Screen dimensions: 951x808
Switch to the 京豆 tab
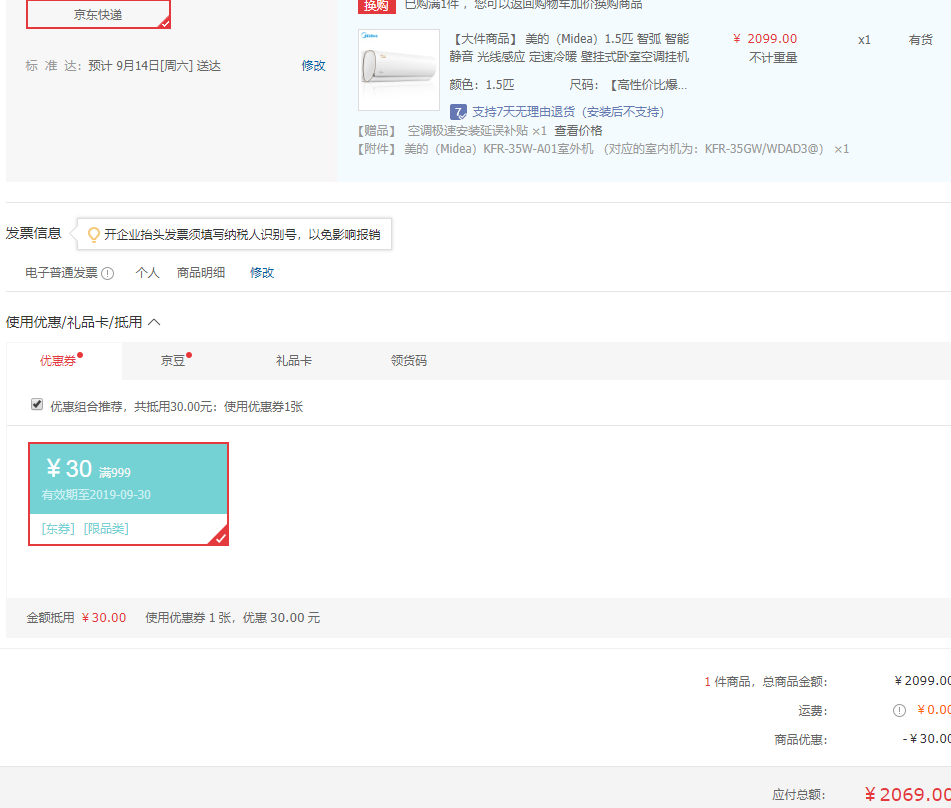[173, 361]
